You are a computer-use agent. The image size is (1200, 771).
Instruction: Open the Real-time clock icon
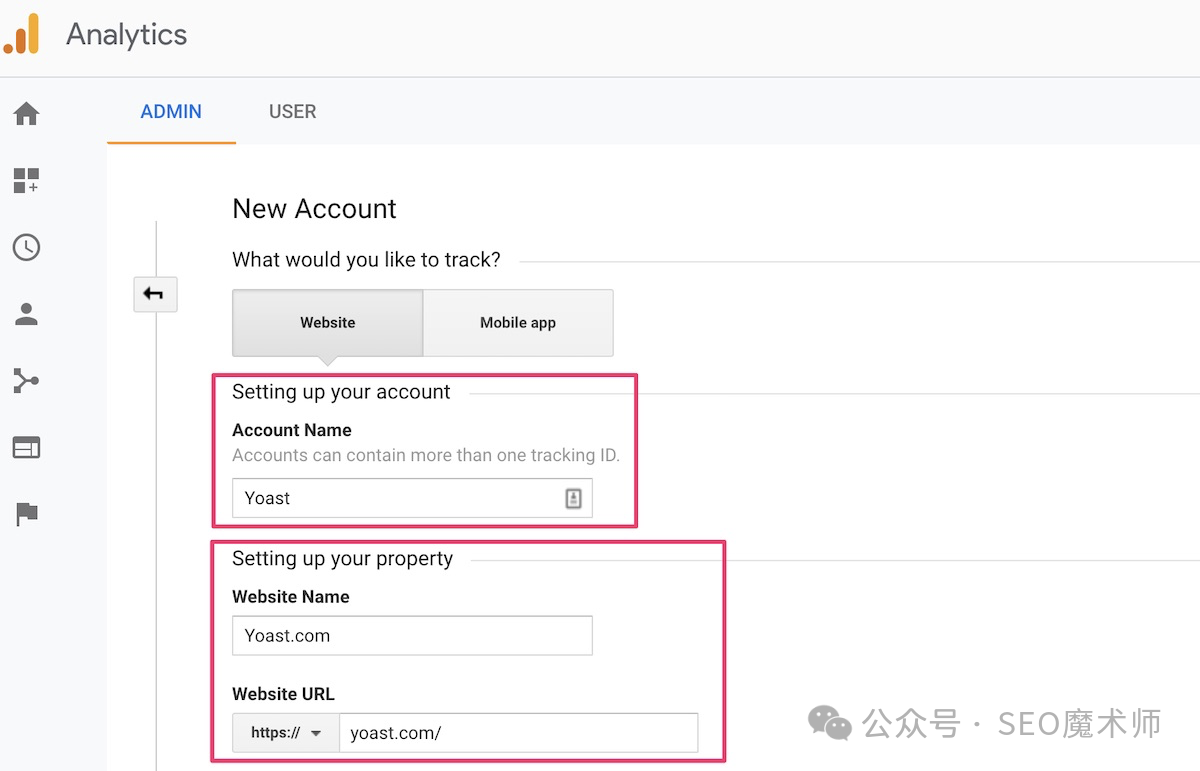point(26,247)
